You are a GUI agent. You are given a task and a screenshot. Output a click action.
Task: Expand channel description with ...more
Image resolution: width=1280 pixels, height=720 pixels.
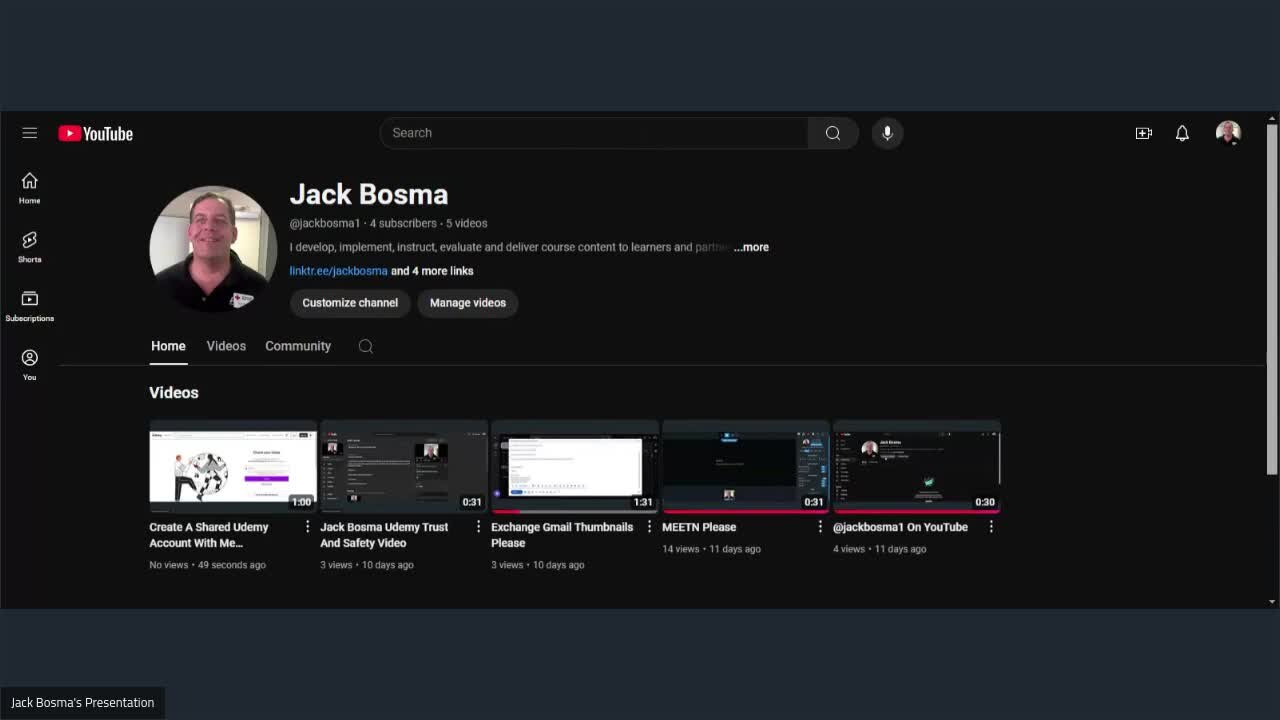(x=751, y=247)
